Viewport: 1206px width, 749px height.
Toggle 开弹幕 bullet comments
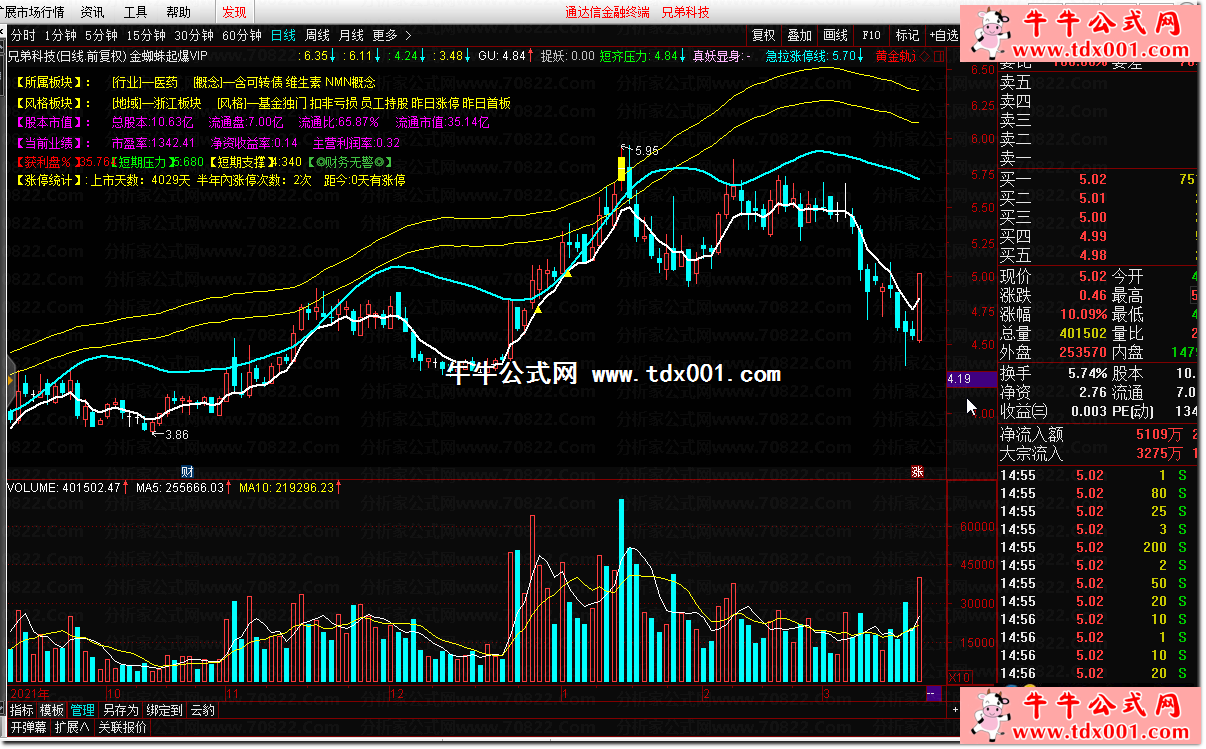[29, 727]
